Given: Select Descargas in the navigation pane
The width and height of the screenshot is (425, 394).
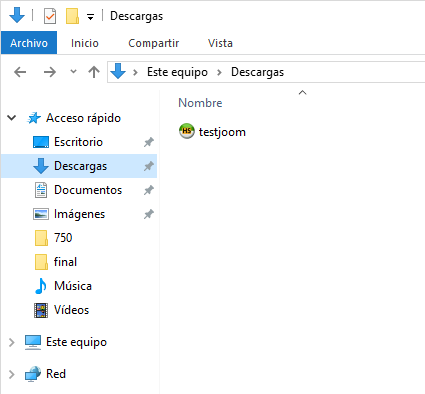Looking at the screenshot, I should click(80, 166).
